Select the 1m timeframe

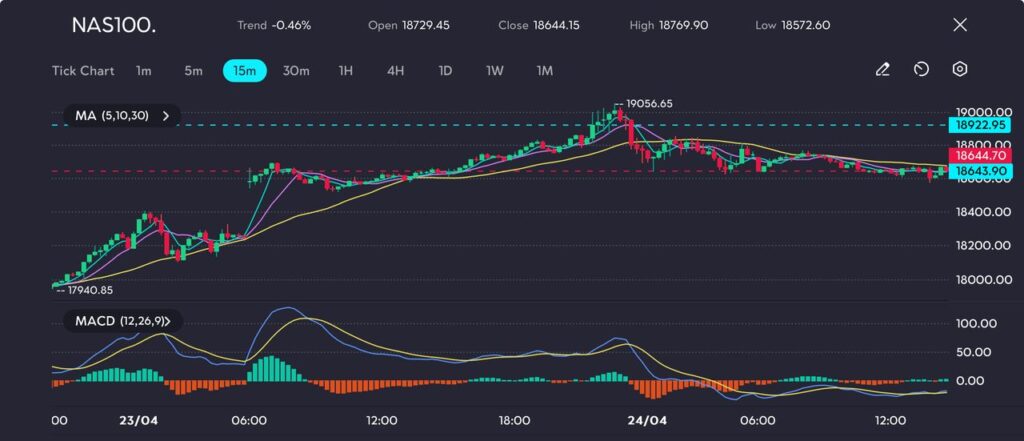(144, 71)
